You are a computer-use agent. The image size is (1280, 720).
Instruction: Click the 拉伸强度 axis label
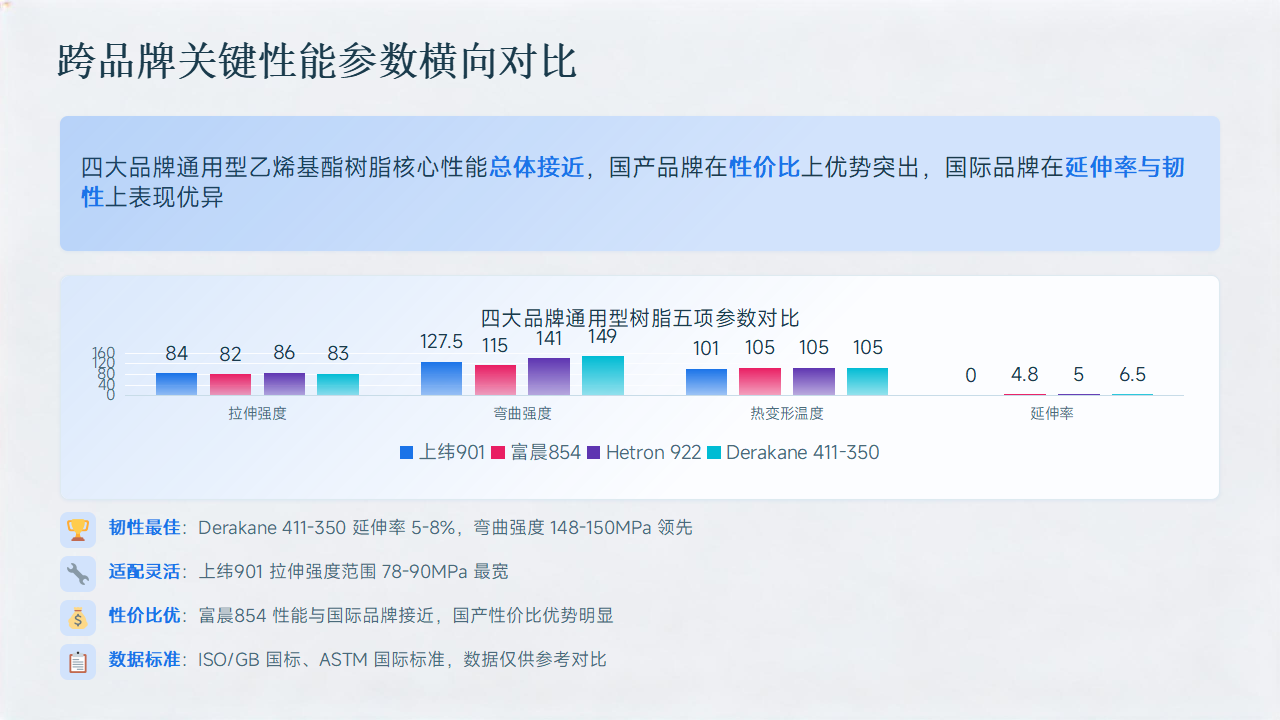[x=257, y=413]
